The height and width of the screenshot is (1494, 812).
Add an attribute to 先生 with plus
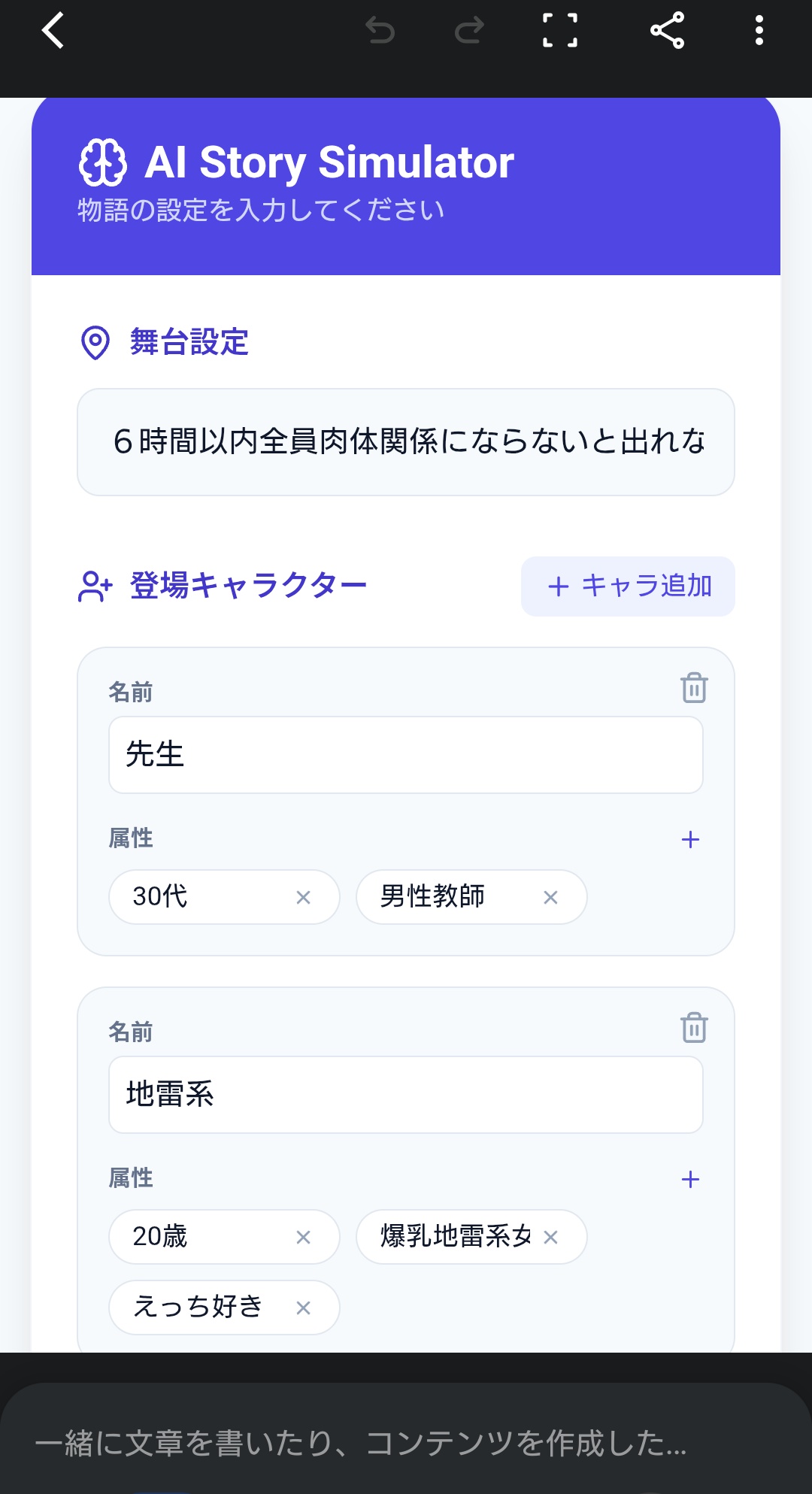[x=690, y=839]
